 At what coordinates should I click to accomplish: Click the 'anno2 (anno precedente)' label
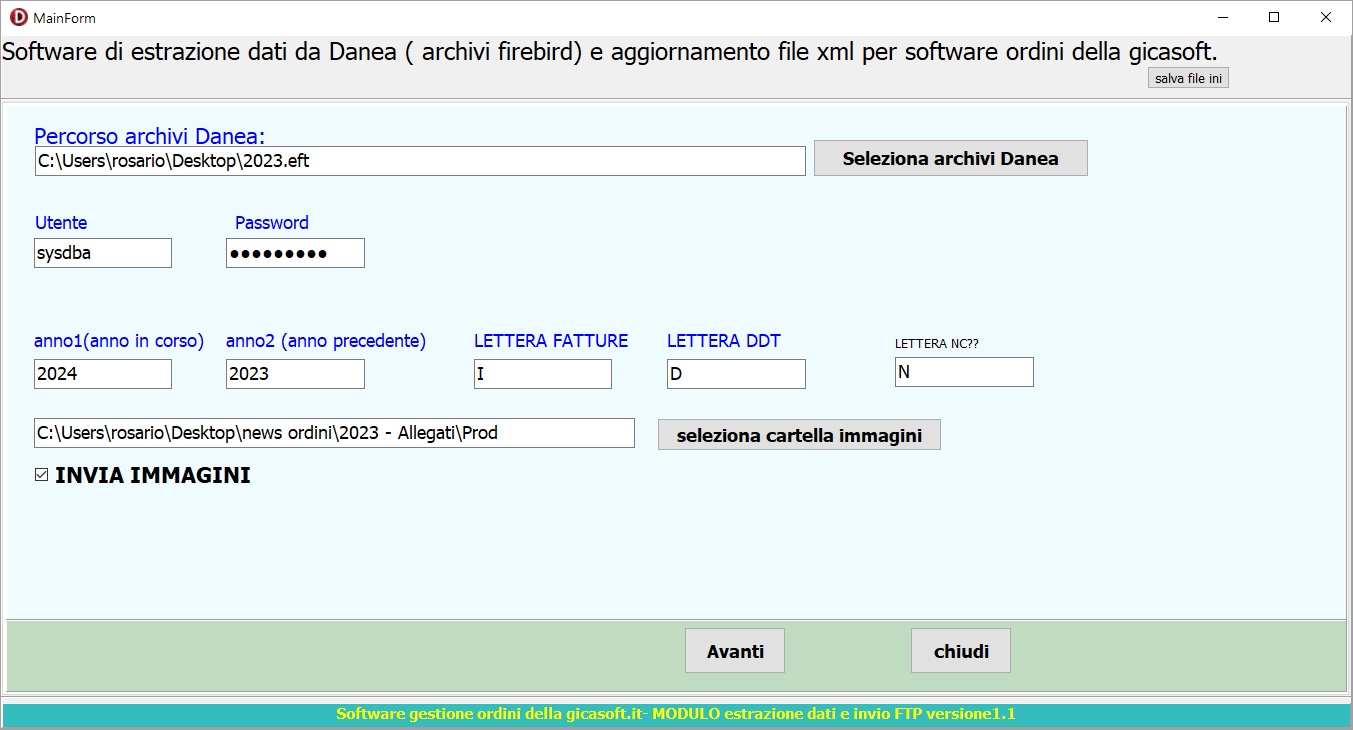326,341
